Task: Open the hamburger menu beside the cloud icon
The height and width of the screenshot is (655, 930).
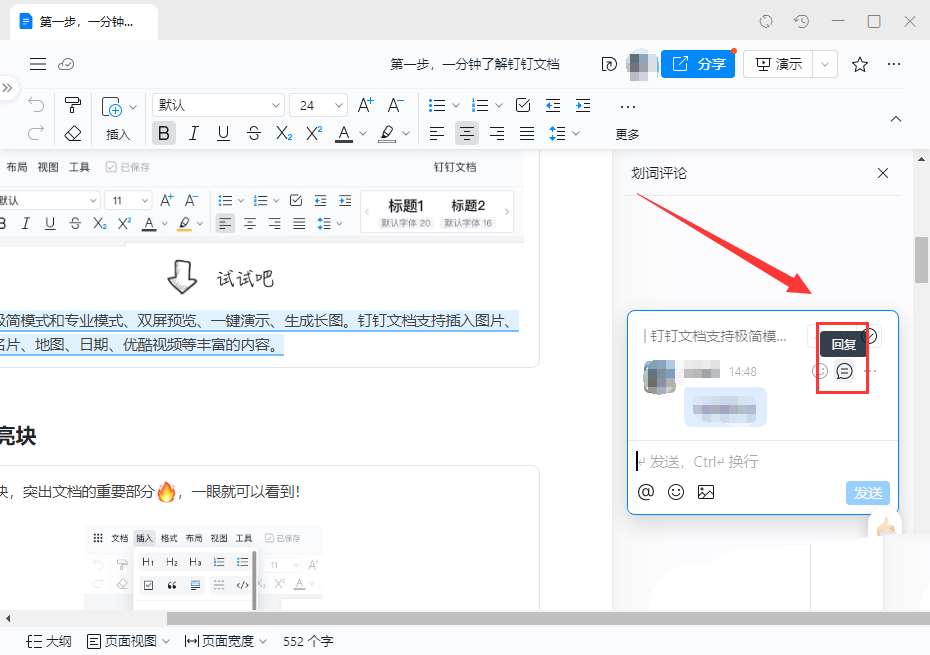Action: coord(38,64)
